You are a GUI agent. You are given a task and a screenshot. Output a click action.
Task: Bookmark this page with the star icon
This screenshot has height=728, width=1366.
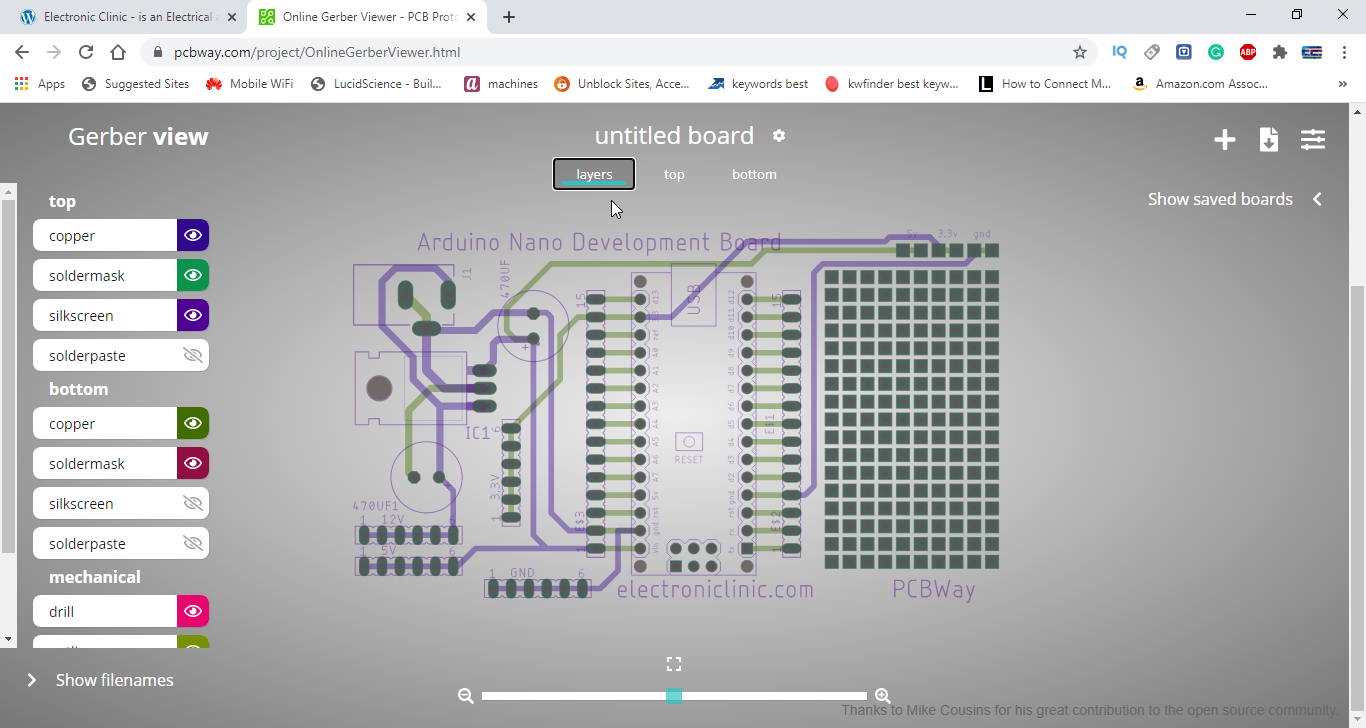pyautogui.click(x=1080, y=52)
